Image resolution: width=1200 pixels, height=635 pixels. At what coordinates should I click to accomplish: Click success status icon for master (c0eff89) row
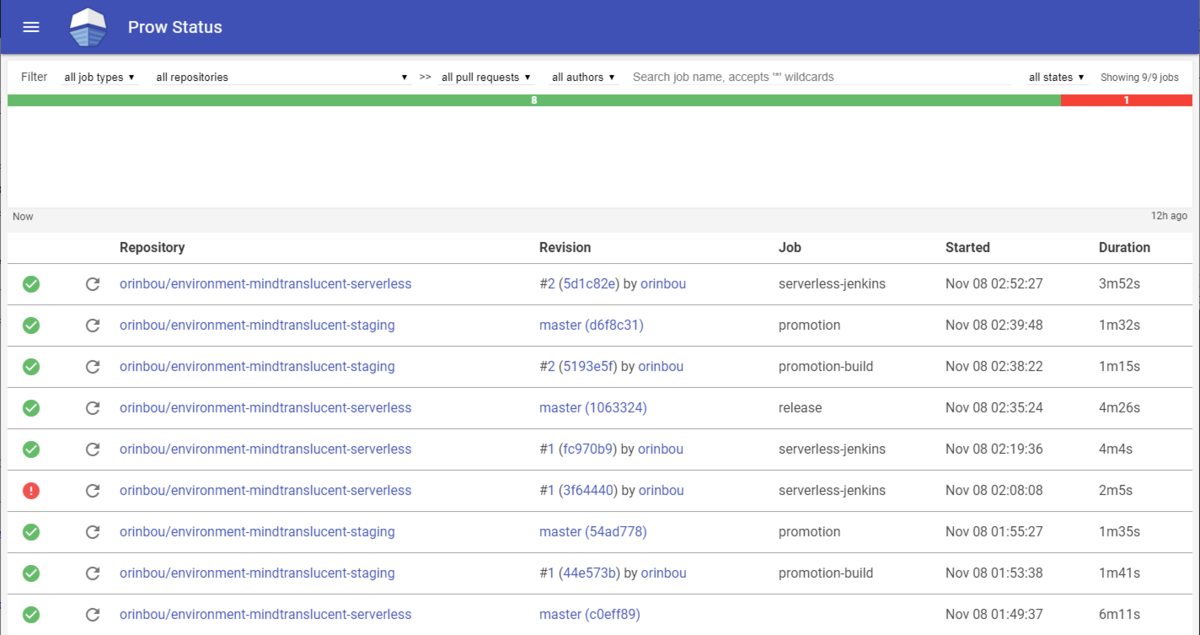coord(31,615)
